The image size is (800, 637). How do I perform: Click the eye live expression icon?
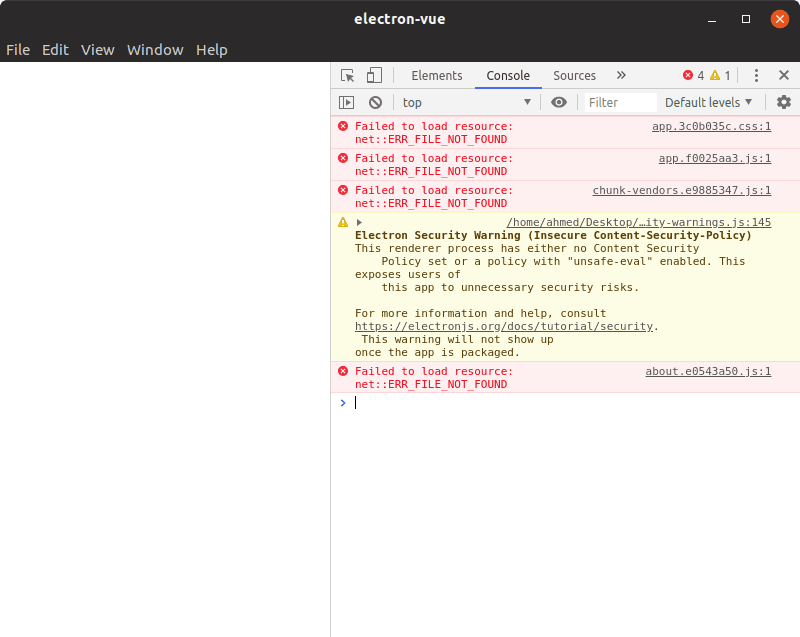(x=559, y=102)
